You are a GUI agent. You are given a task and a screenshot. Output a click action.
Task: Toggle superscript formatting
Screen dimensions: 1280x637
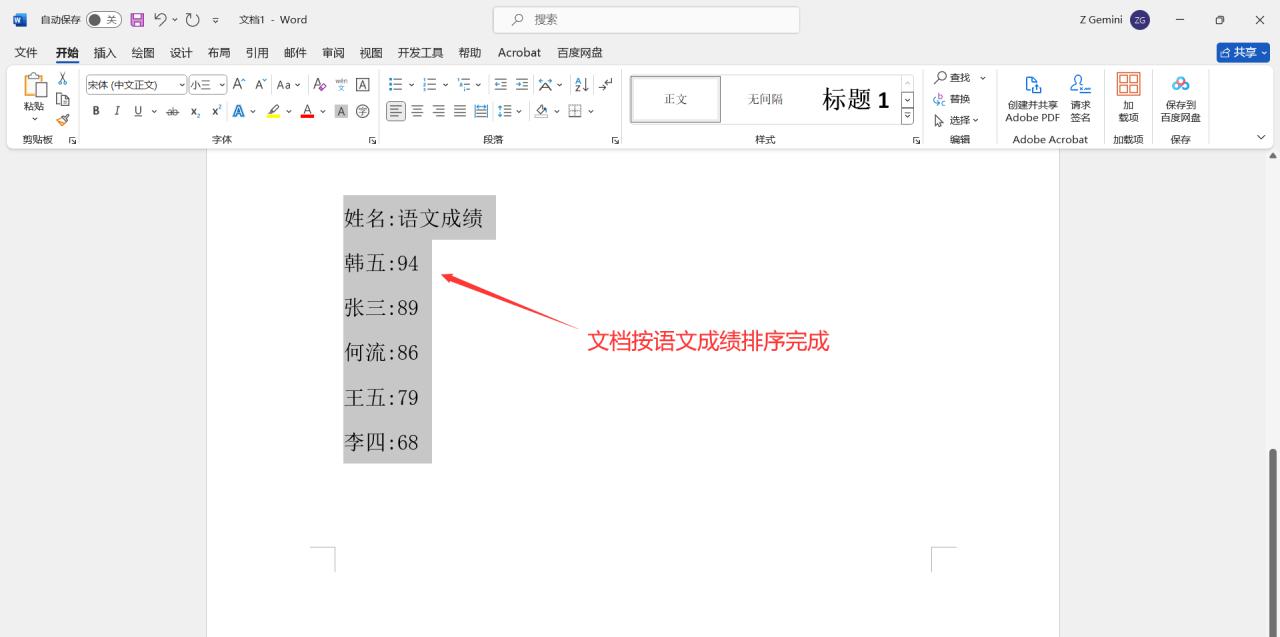[x=216, y=111]
